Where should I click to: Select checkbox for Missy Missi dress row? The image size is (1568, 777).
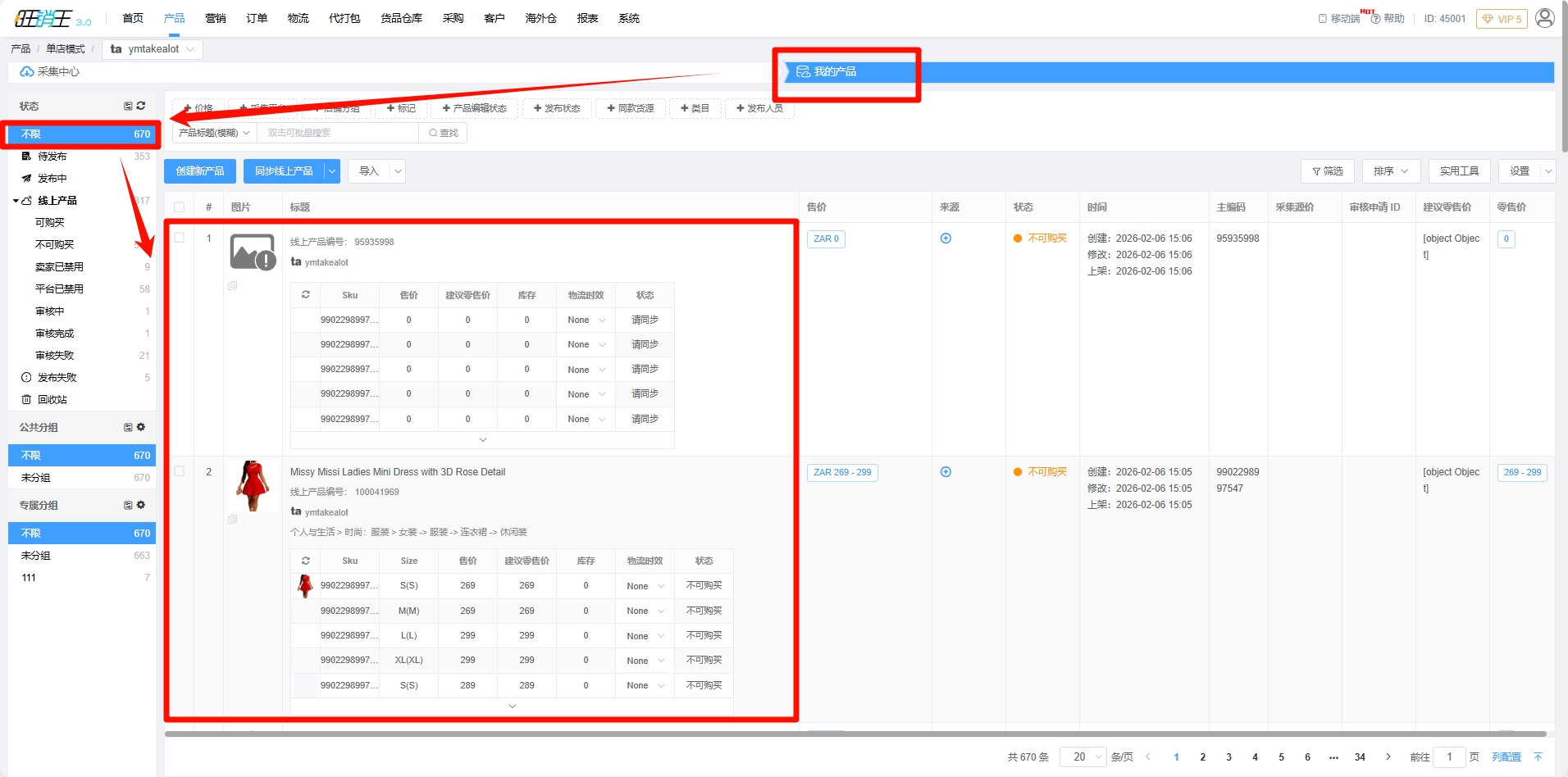click(x=180, y=471)
